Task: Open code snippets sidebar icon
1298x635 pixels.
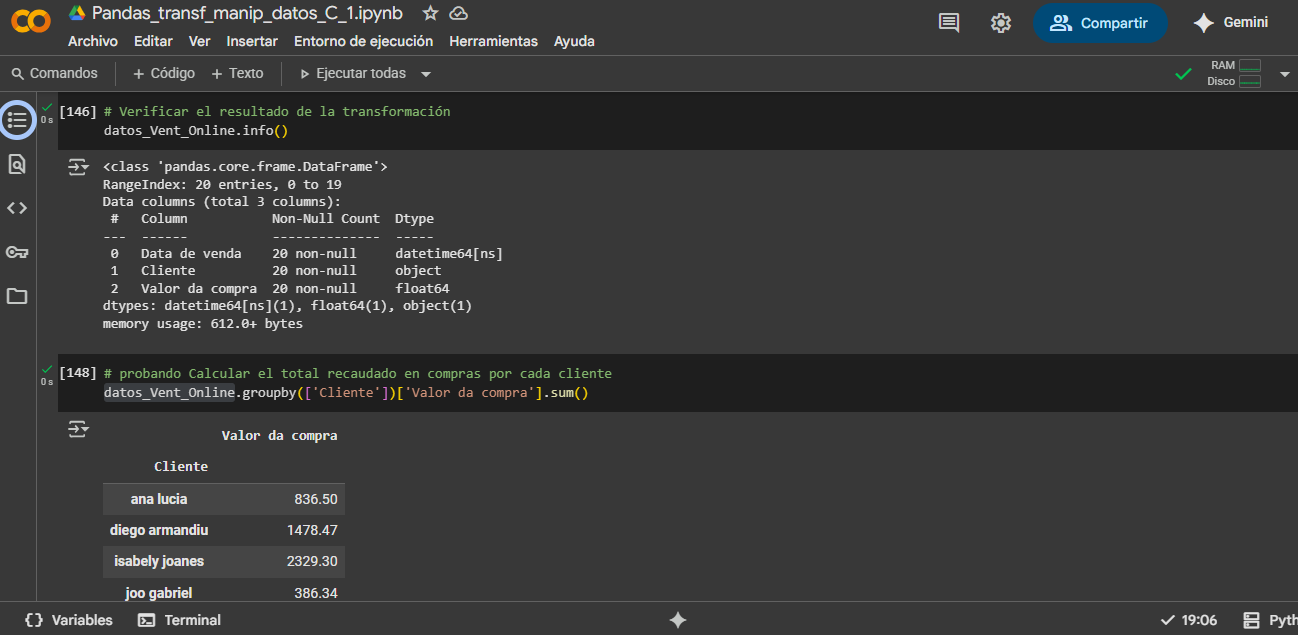Action: coord(17,208)
